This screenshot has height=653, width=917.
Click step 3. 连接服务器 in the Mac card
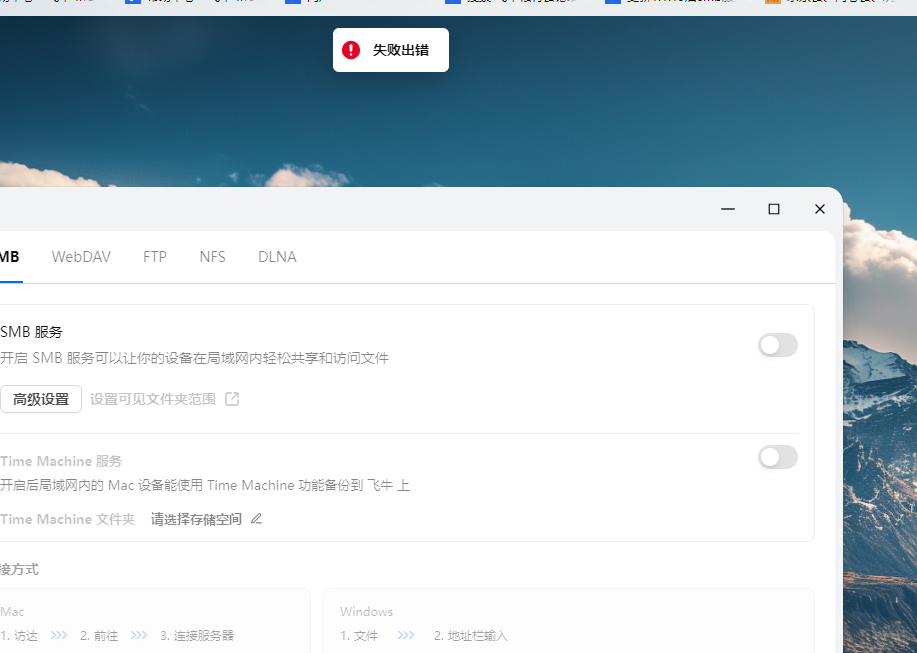[x=195, y=634]
